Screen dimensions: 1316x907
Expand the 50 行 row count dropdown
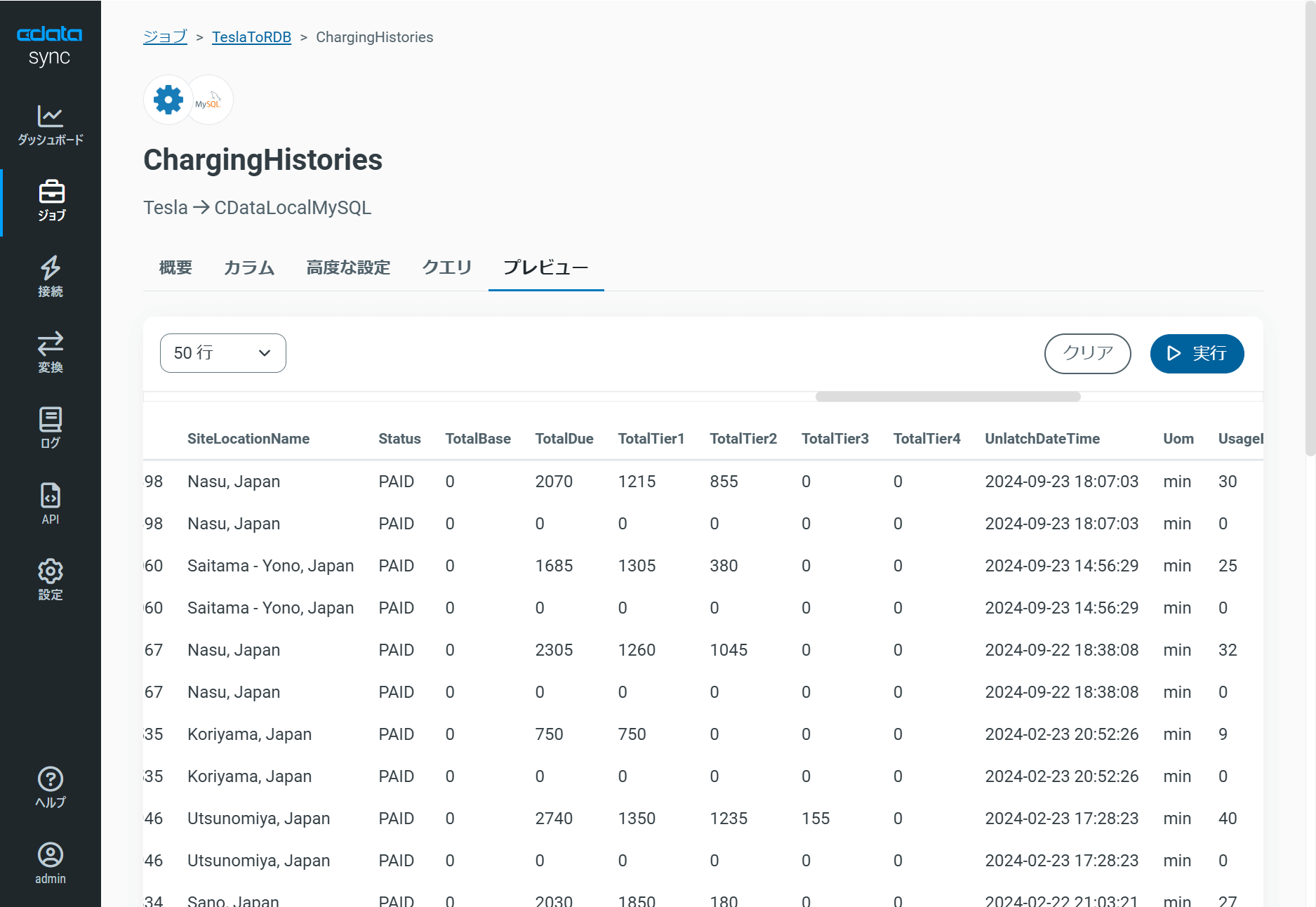tap(223, 353)
